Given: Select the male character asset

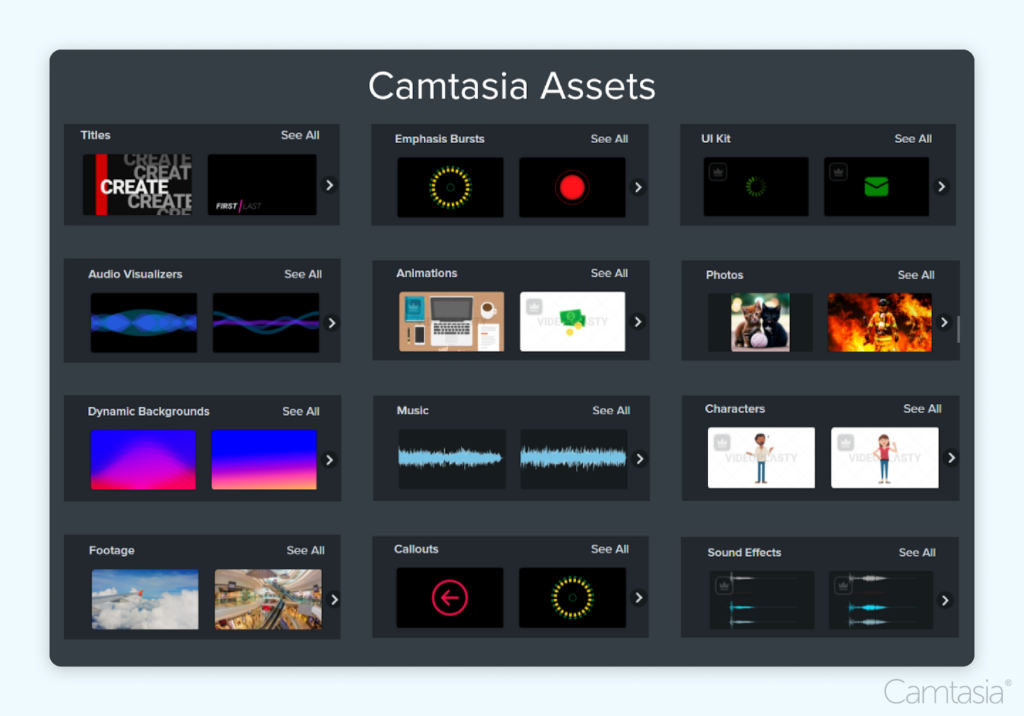Looking at the screenshot, I should 761,458.
